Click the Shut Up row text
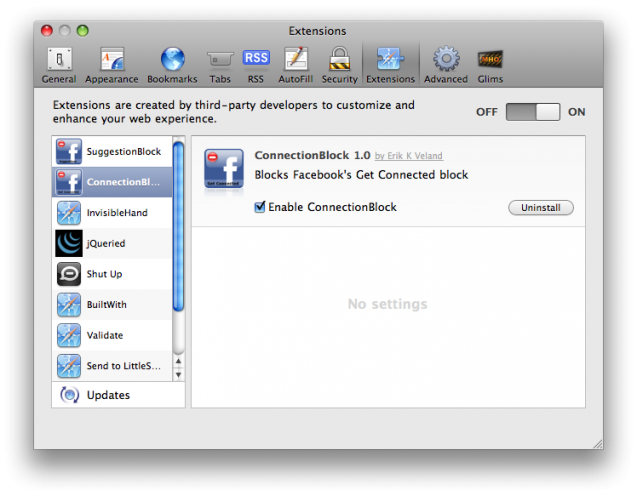Image resolution: width=637 pixels, height=496 pixels. click(x=104, y=274)
